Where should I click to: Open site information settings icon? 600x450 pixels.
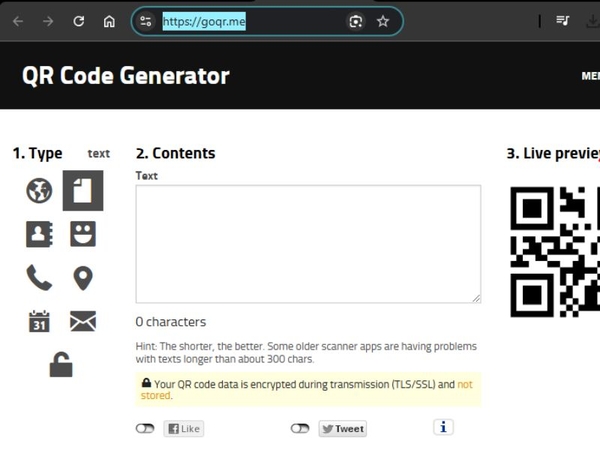click(x=146, y=21)
